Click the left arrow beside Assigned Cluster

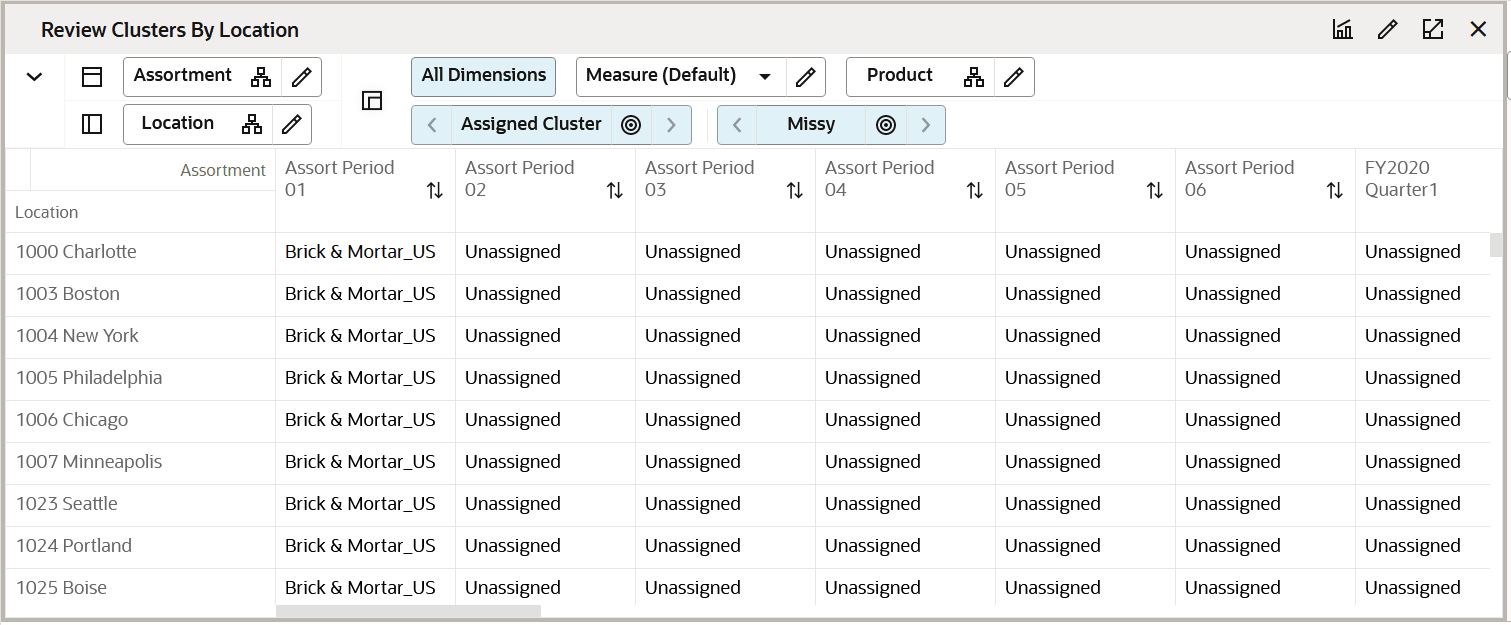click(x=431, y=124)
